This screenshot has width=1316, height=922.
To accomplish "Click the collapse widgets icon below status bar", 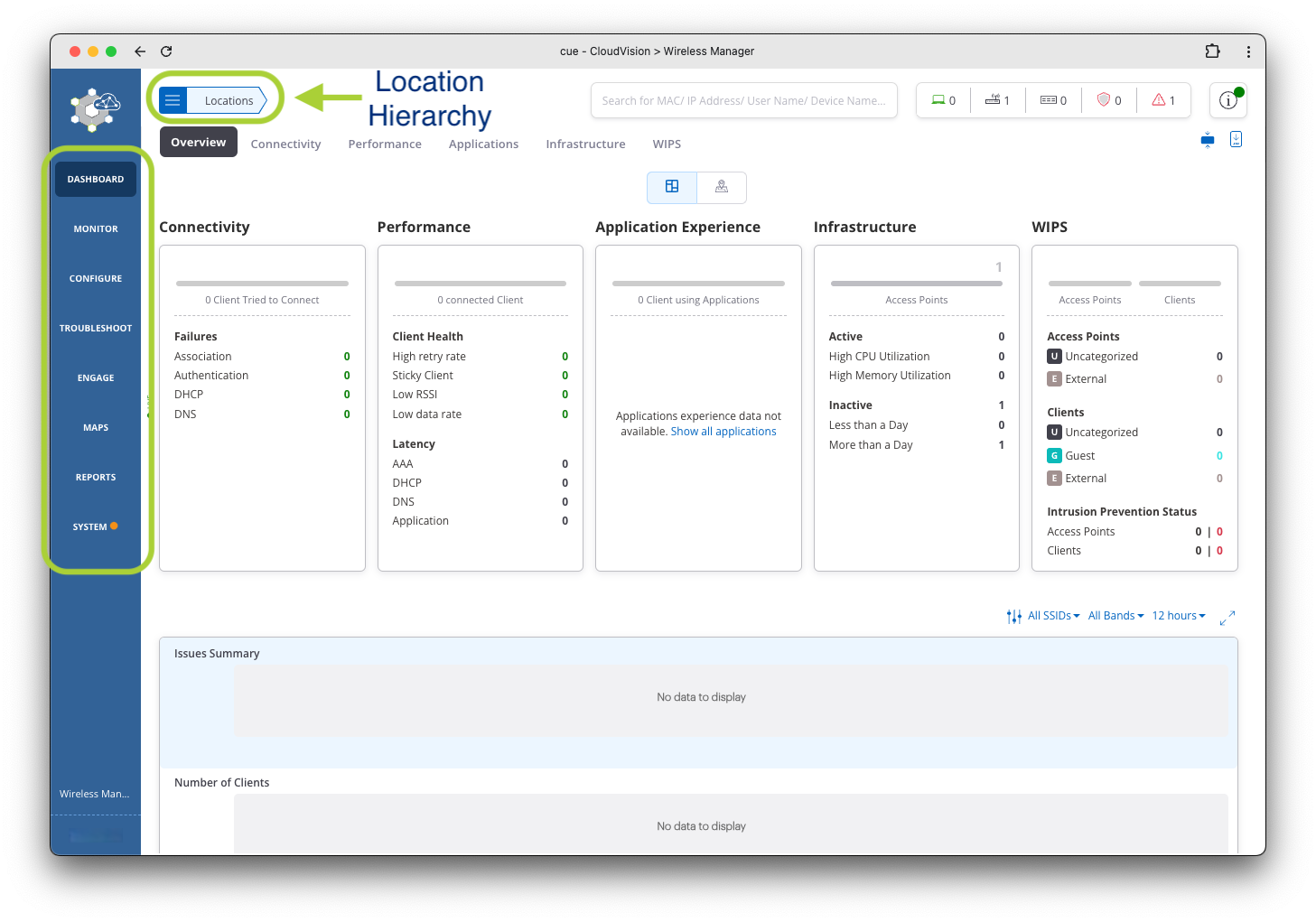I will (x=1208, y=140).
